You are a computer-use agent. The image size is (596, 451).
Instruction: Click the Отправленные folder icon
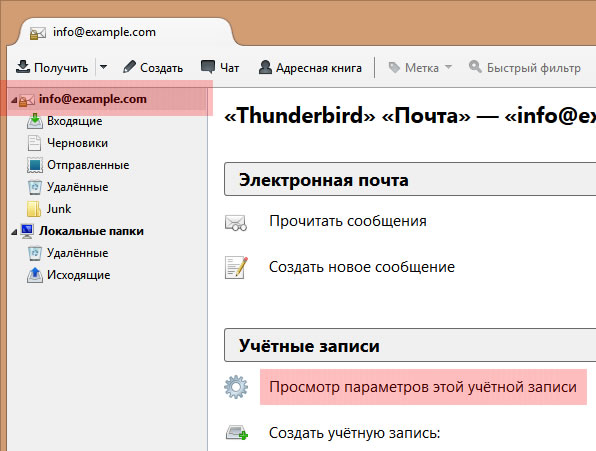(x=35, y=165)
